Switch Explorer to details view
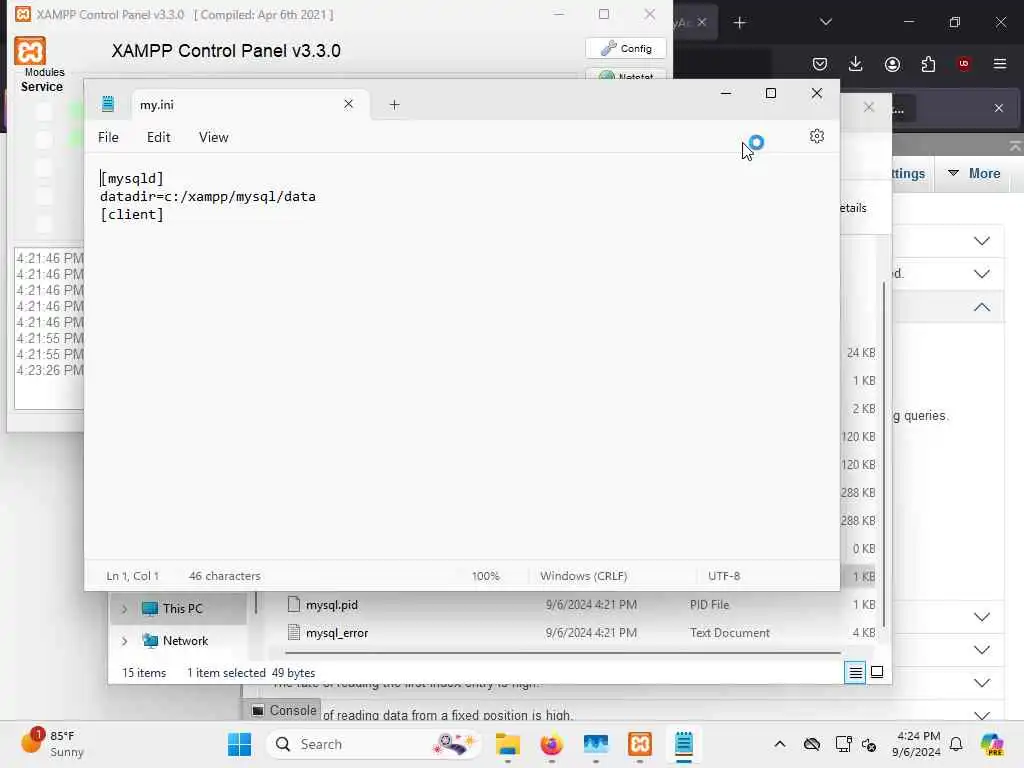 click(855, 672)
